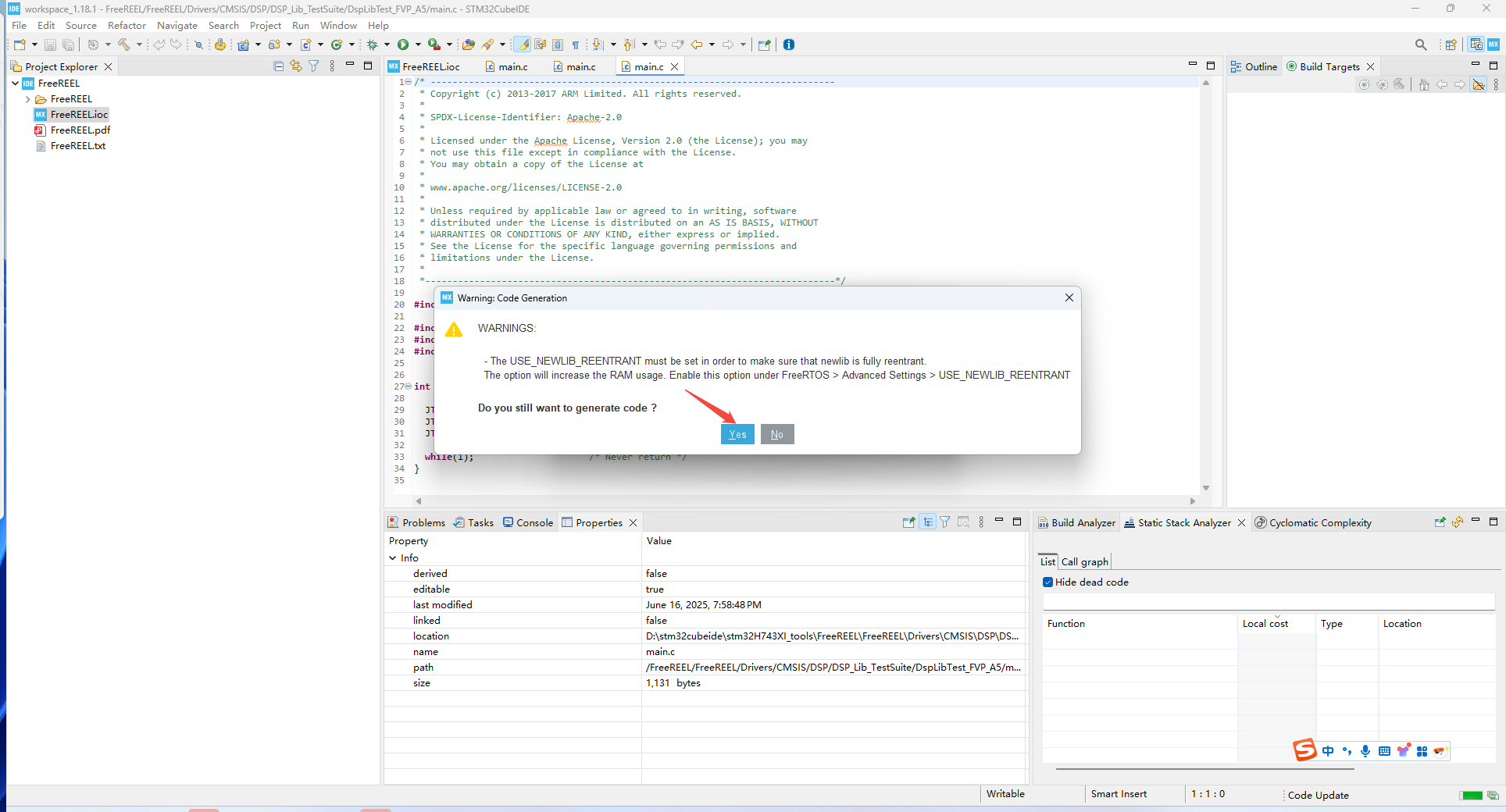Open the blue Information Center icon
This screenshot has height=812, width=1506.
[x=789, y=45]
